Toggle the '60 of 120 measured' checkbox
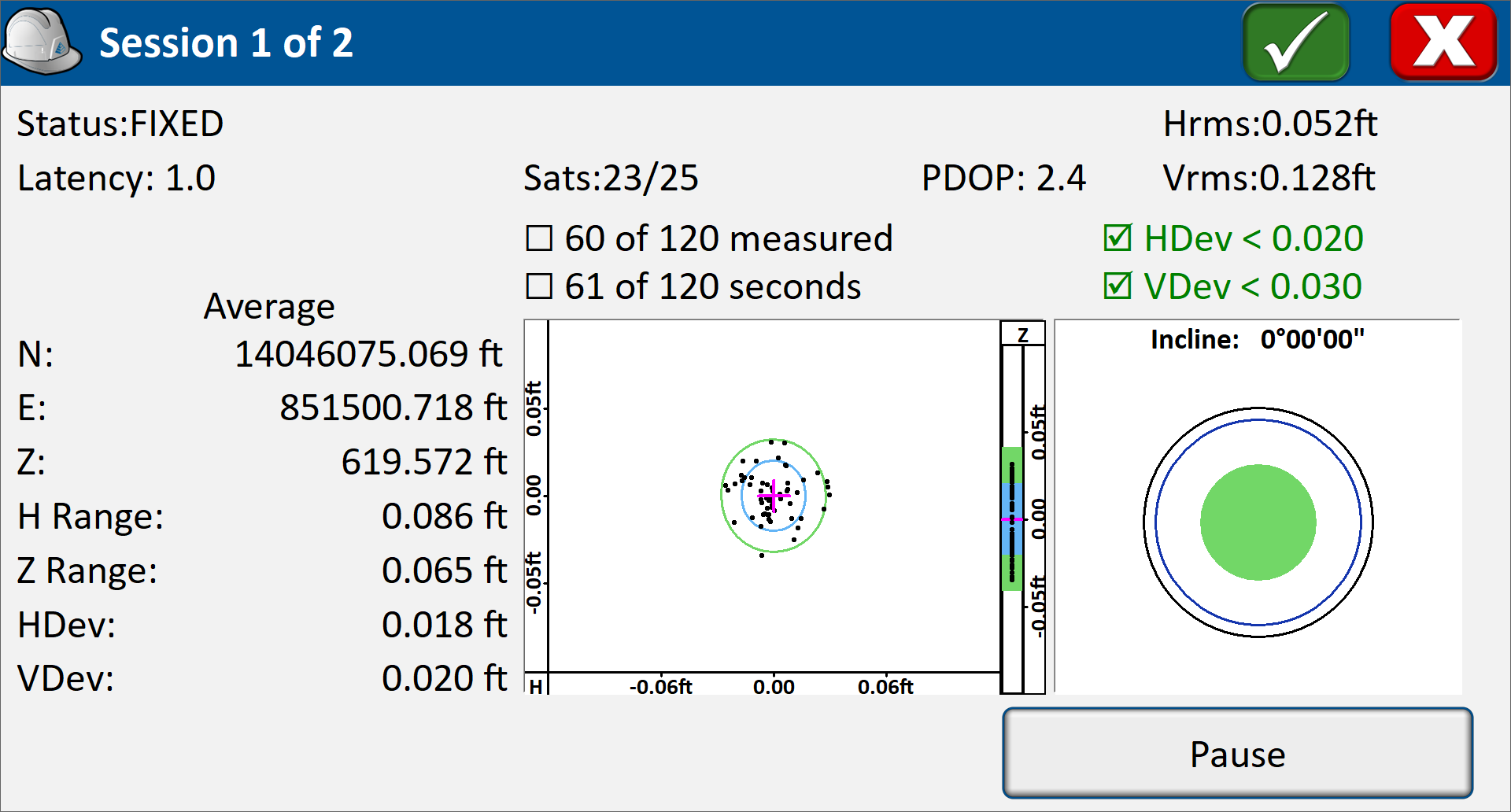Screen dimensions: 1511x812 [539, 238]
